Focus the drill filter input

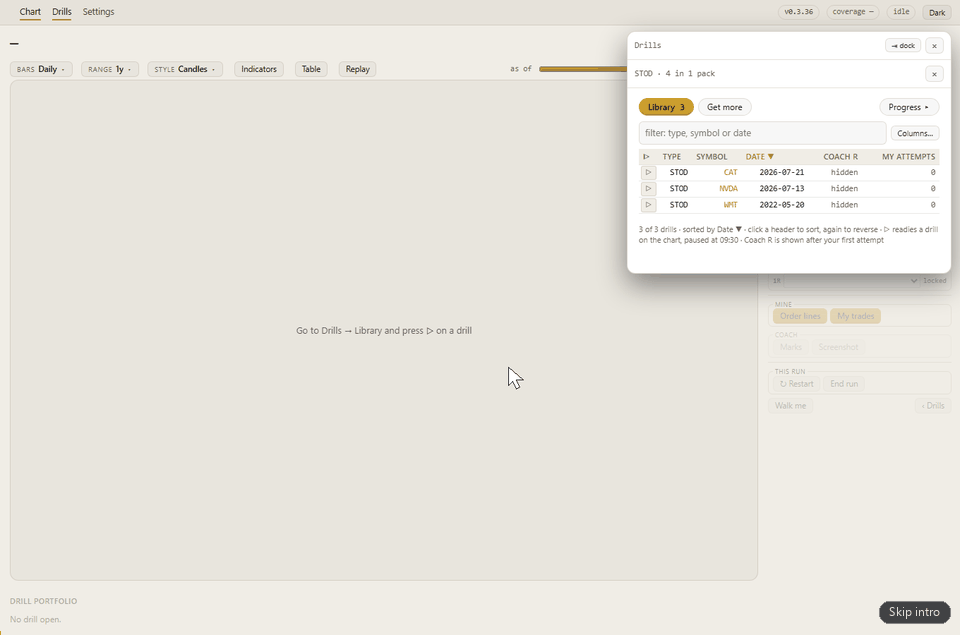[x=762, y=133]
